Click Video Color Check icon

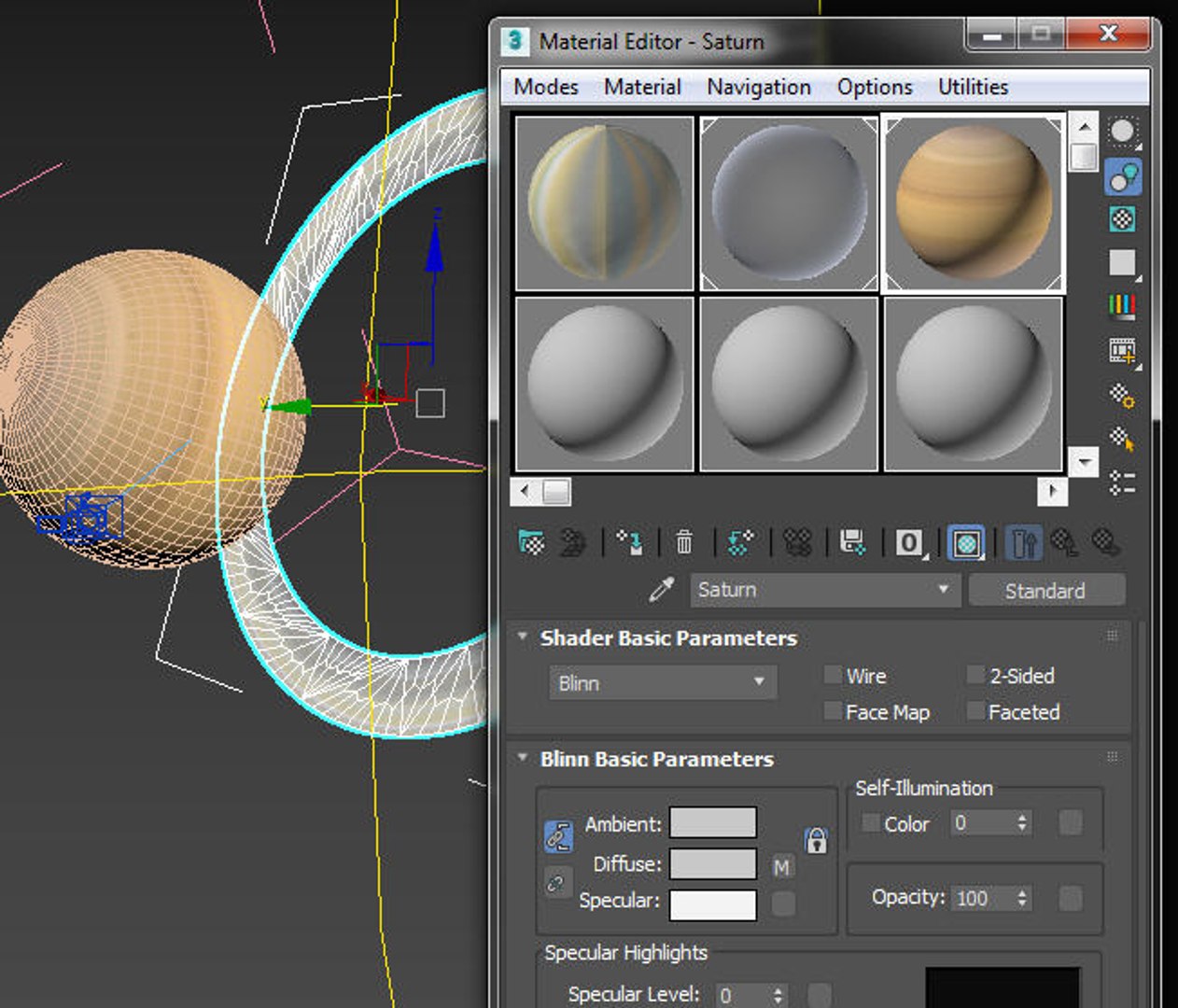pos(1123,306)
